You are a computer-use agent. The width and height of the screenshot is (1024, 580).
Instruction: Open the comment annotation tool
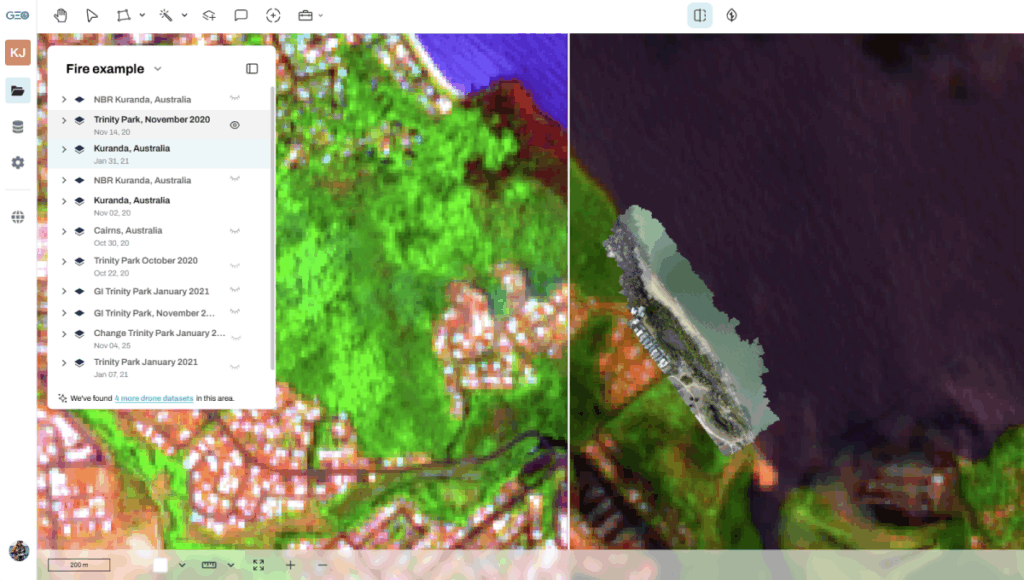241,15
